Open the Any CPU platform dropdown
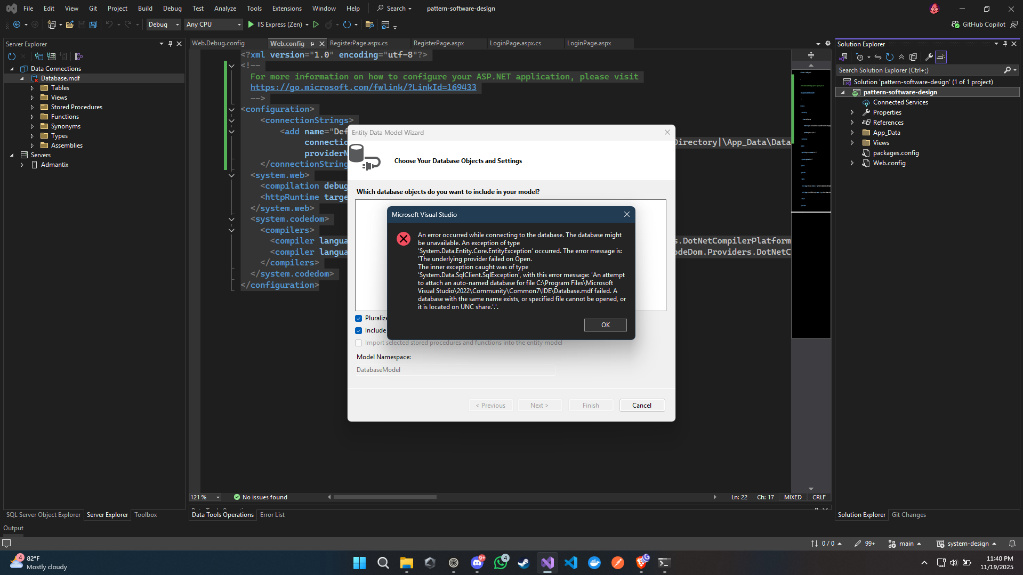Image resolution: width=1023 pixels, height=575 pixels. click(x=213, y=25)
